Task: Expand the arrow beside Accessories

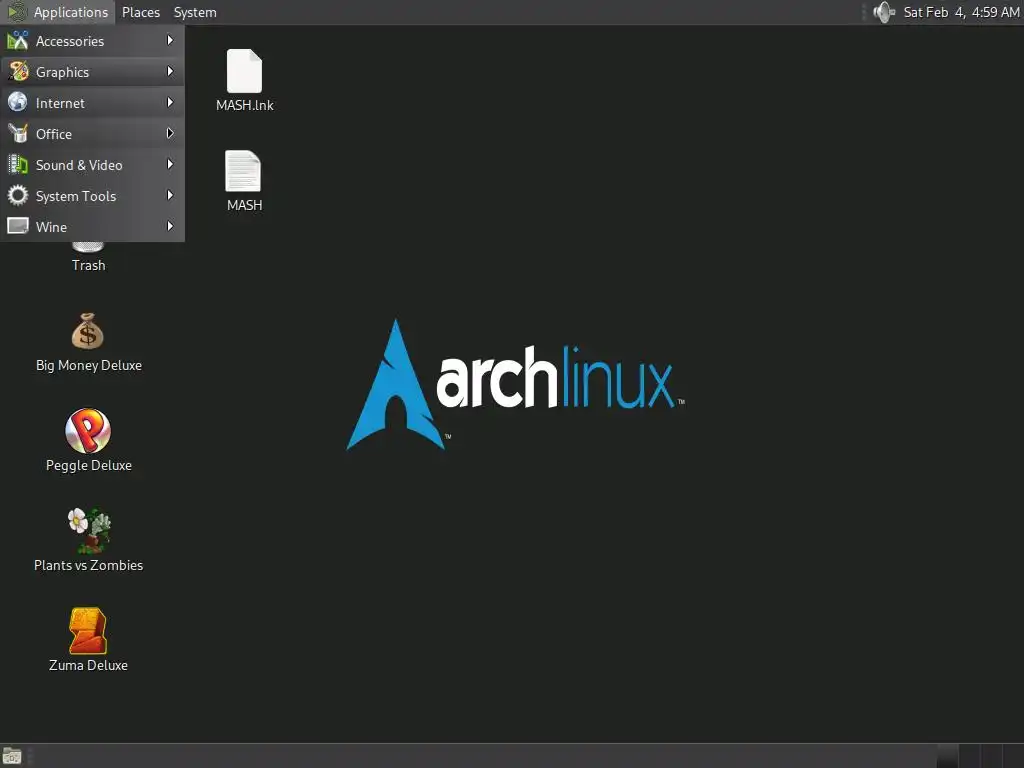Action: [x=170, y=40]
